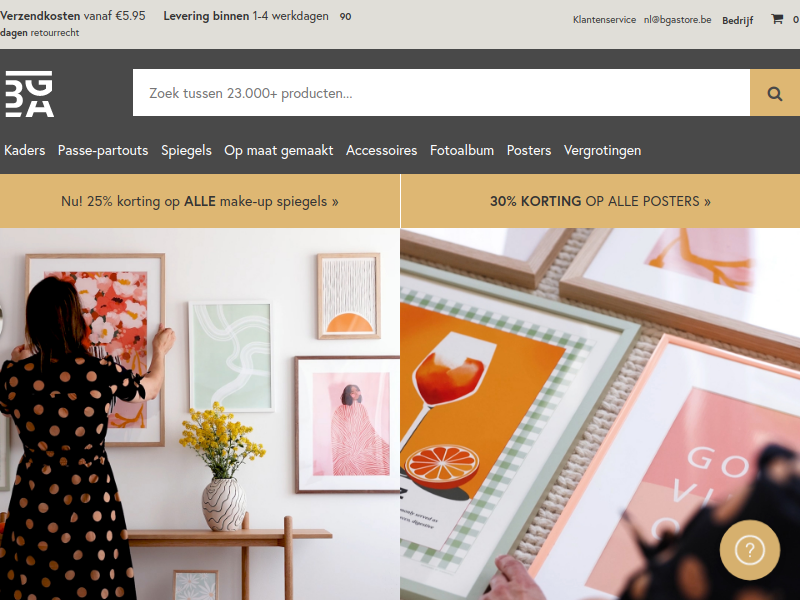Click the magnifier search button
The height and width of the screenshot is (600, 800).
click(x=774, y=93)
